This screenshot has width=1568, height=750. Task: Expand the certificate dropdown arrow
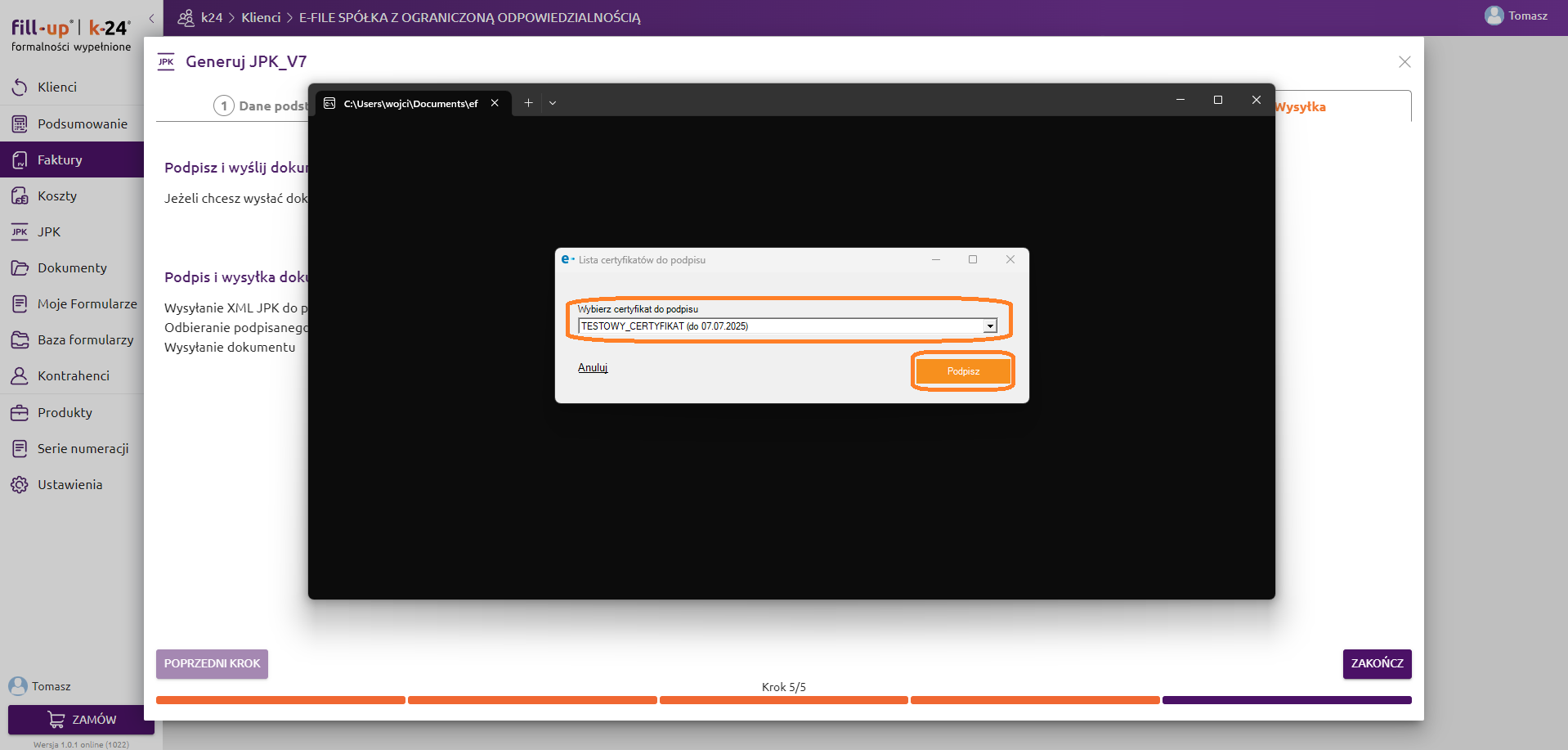point(990,326)
